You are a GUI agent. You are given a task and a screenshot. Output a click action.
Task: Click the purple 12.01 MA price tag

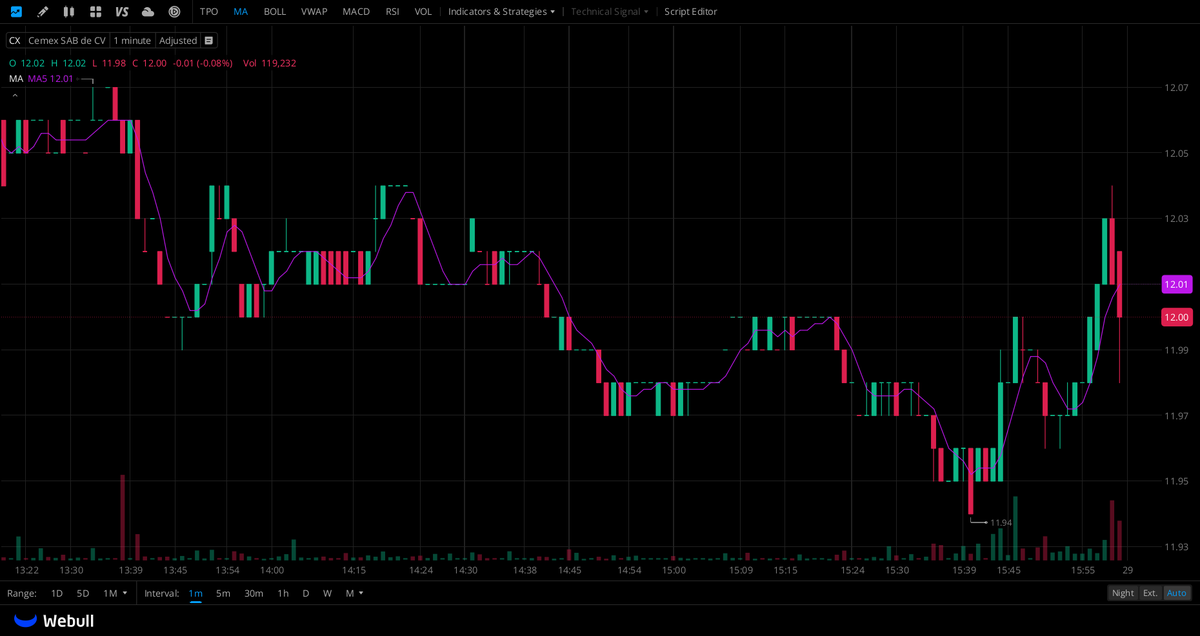click(x=1176, y=285)
